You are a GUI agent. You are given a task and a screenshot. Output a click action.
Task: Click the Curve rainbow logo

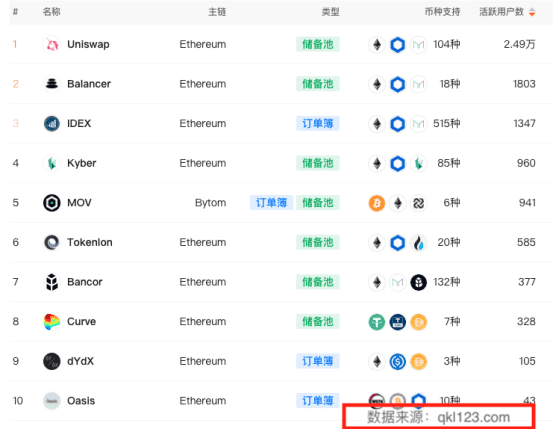(52, 322)
